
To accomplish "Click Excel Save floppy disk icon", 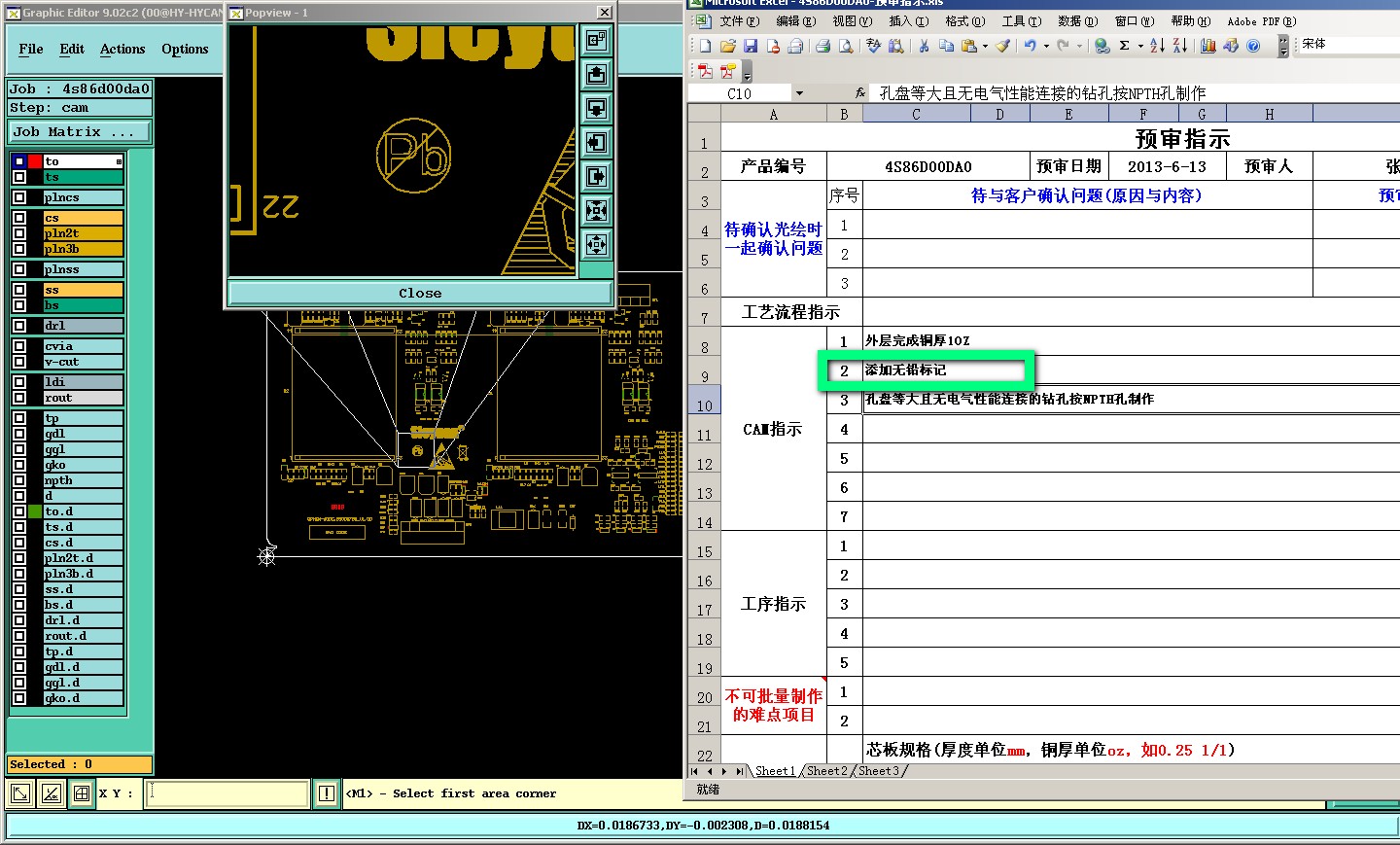I will [751, 46].
